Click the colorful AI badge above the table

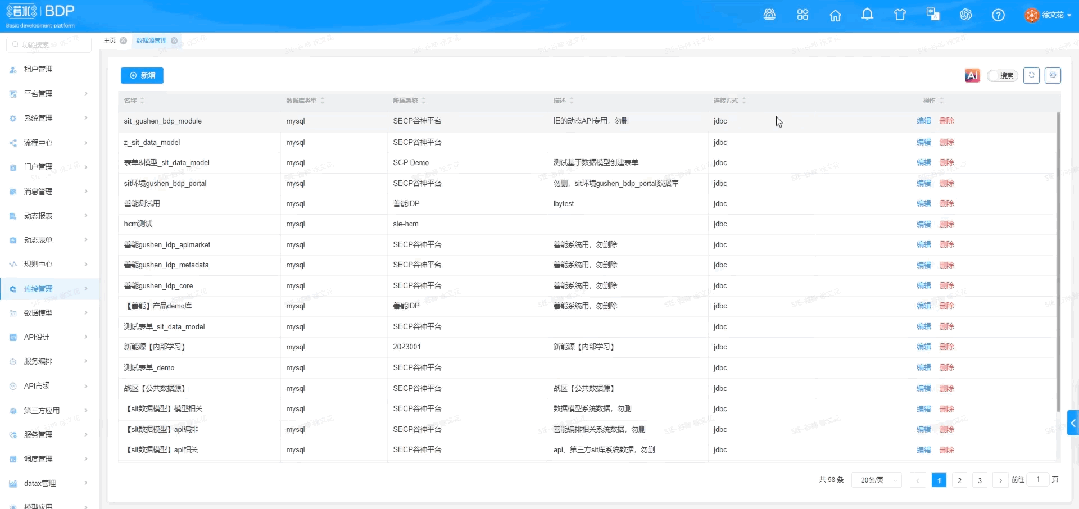(972, 76)
